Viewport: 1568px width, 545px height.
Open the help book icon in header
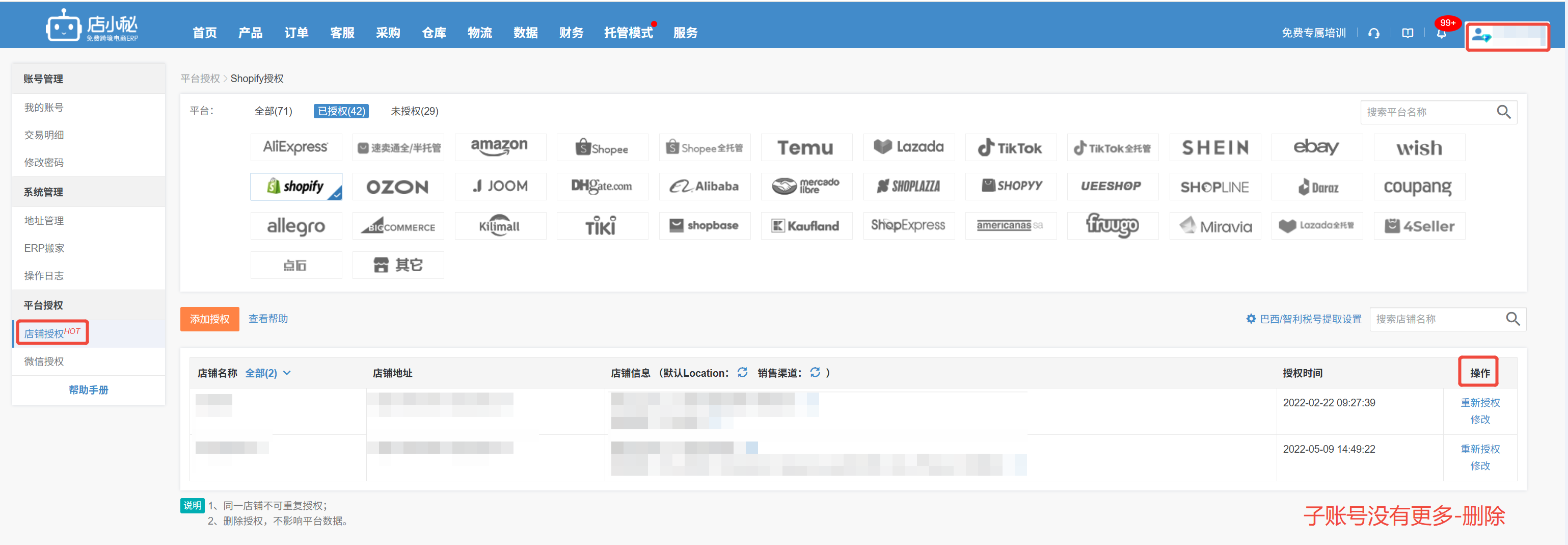click(x=1408, y=34)
